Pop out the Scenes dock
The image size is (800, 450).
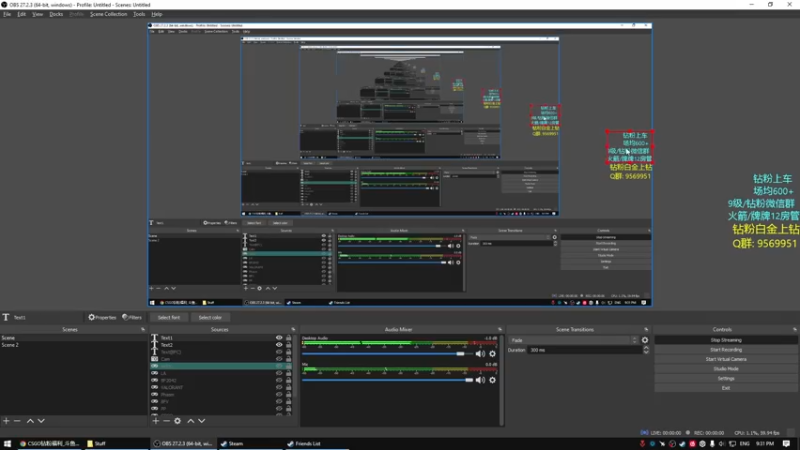tap(143, 330)
